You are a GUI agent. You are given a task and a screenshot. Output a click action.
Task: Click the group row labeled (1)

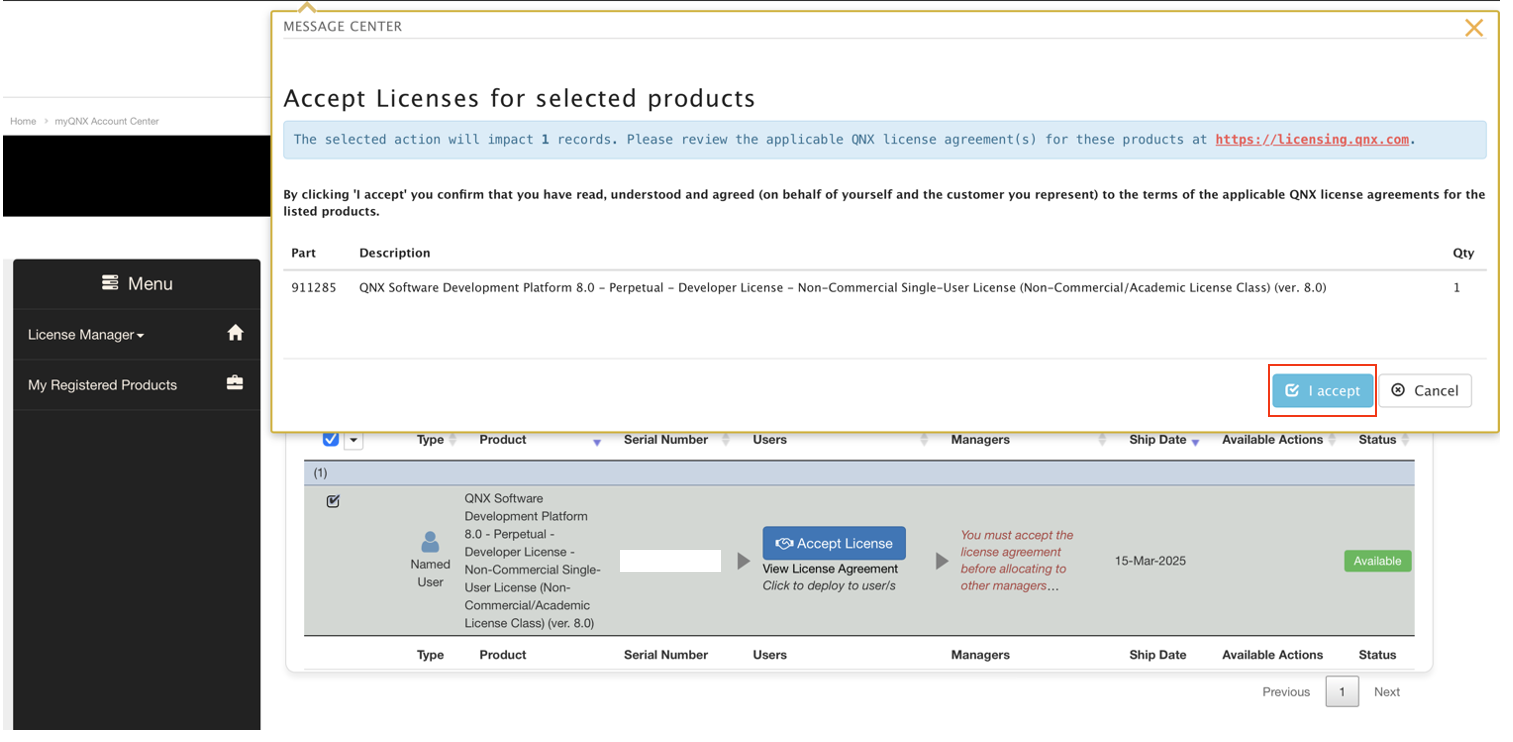tap(859, 473)
